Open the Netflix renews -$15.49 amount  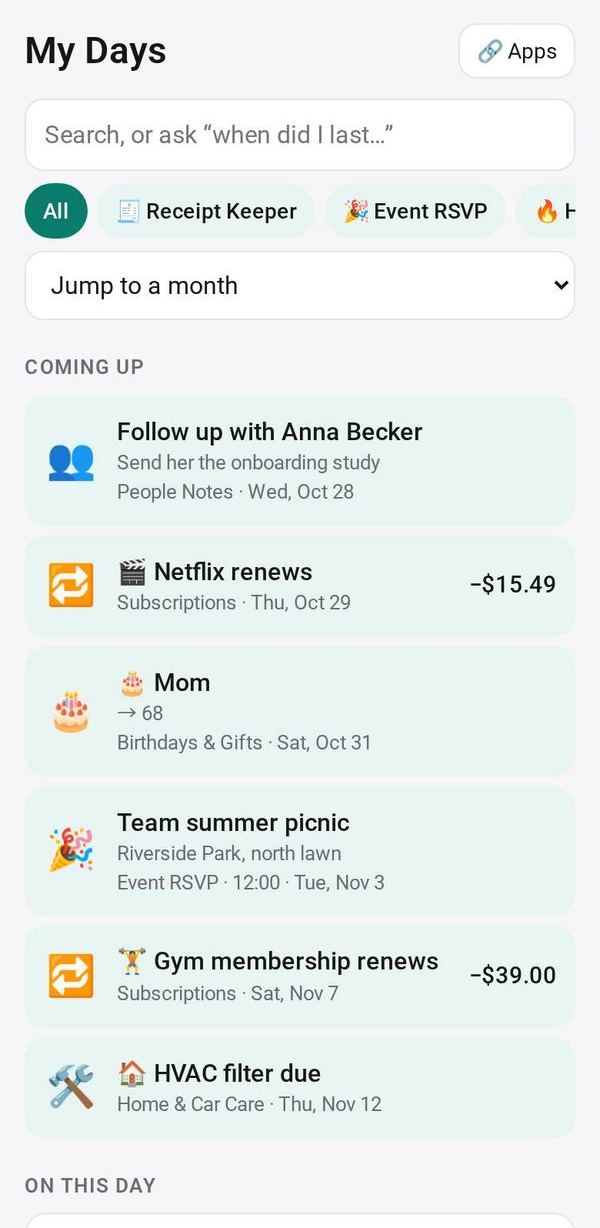pos(513,585)
